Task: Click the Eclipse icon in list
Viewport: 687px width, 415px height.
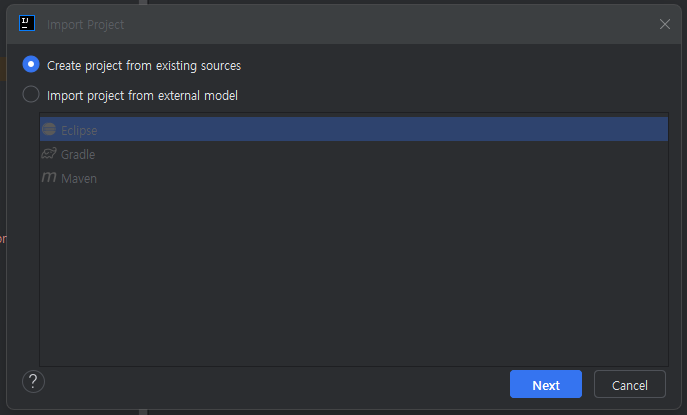Action: pos(49,129)
